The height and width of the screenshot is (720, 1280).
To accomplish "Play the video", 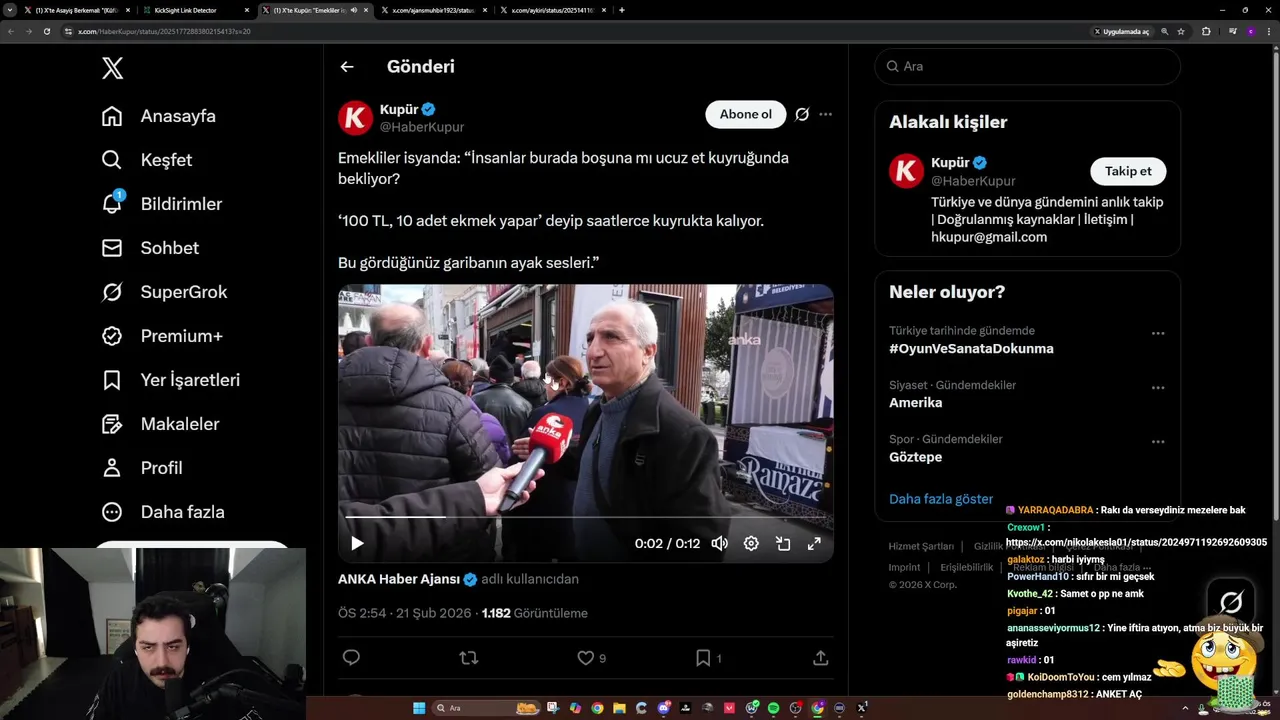I will pos(357,544).
